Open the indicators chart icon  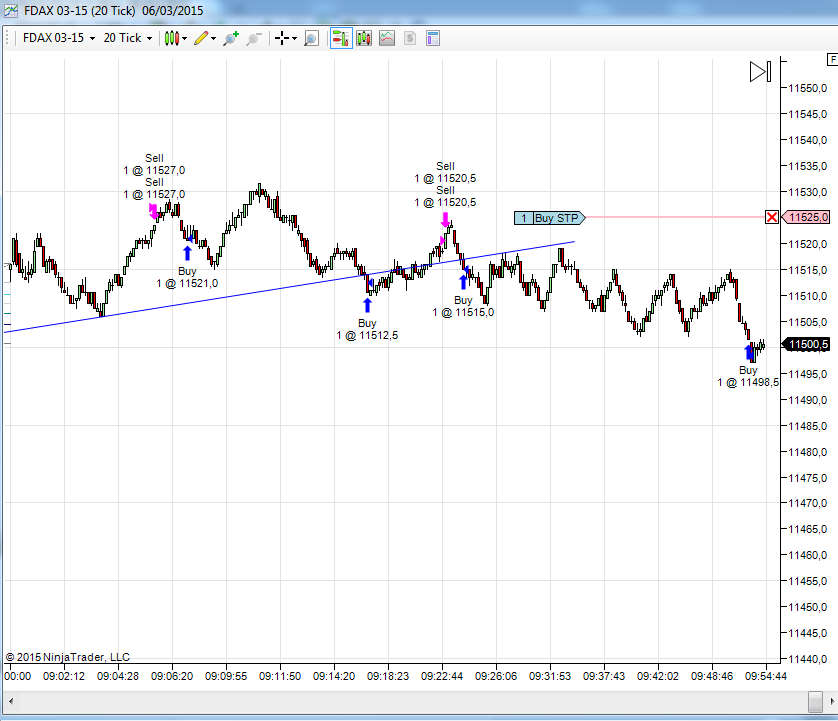pyautogui.click(x=387, y=38)
